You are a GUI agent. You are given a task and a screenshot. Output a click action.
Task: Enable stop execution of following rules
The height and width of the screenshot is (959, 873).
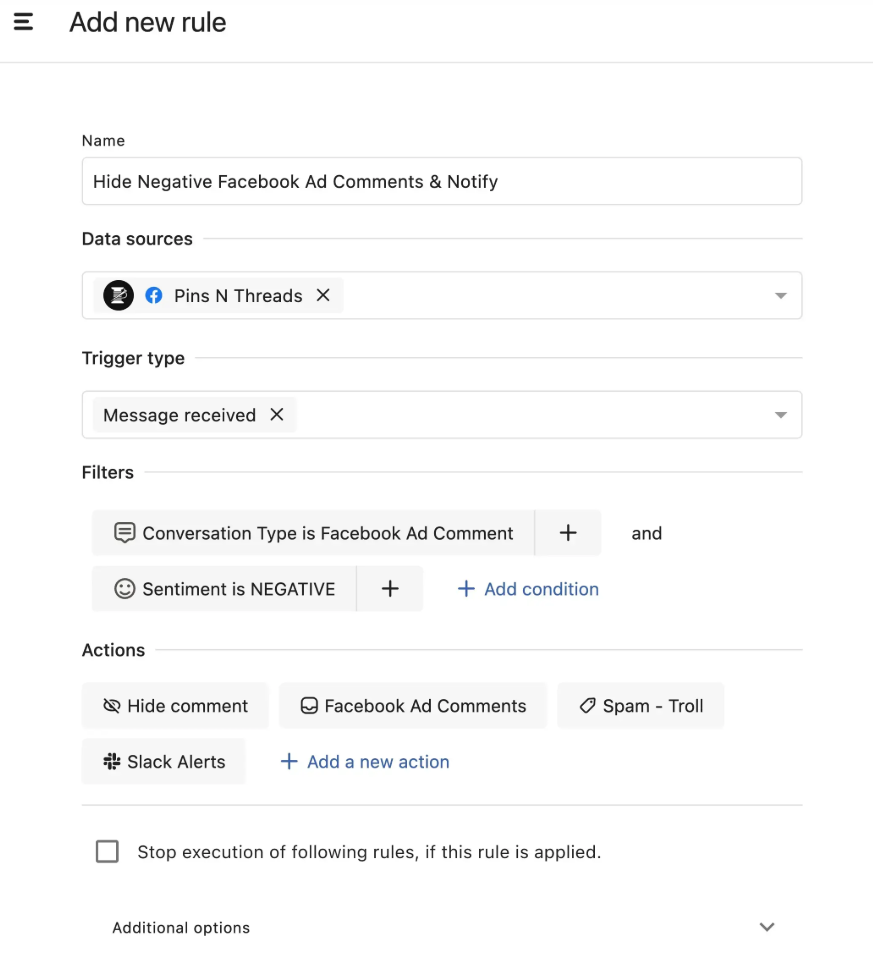coord(107,851)
